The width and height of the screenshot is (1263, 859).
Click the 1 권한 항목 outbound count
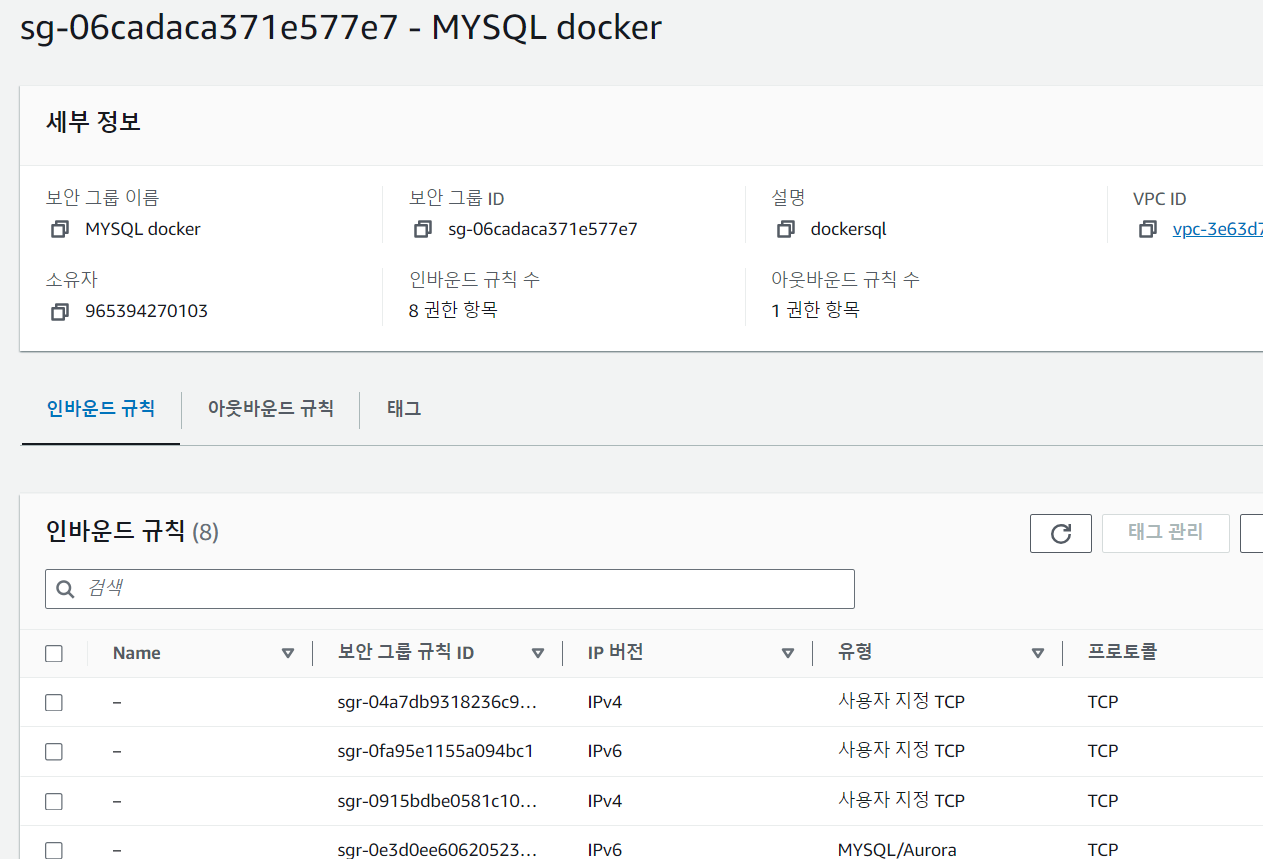point(815,310)
